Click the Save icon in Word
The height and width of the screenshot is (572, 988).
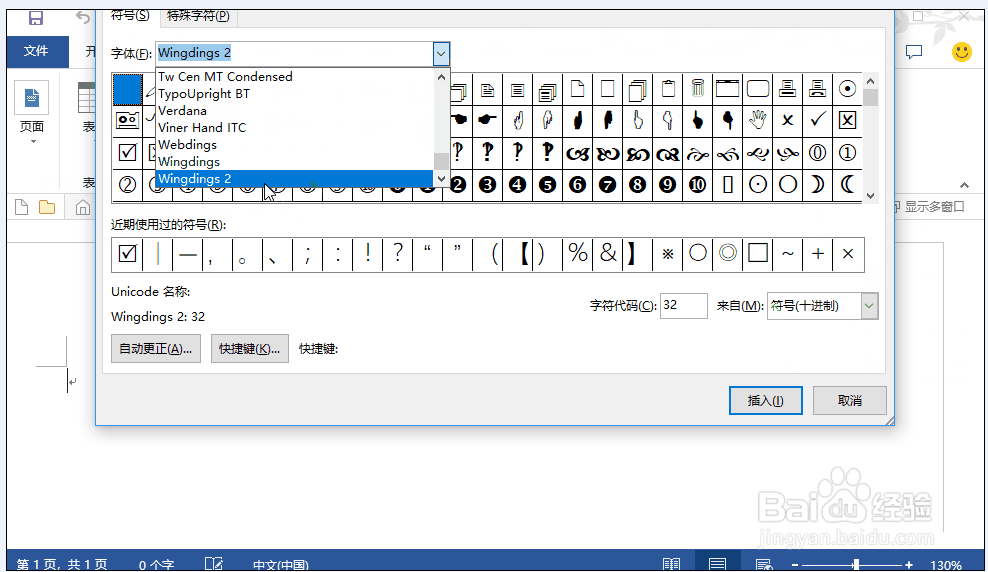coord(36,18)
